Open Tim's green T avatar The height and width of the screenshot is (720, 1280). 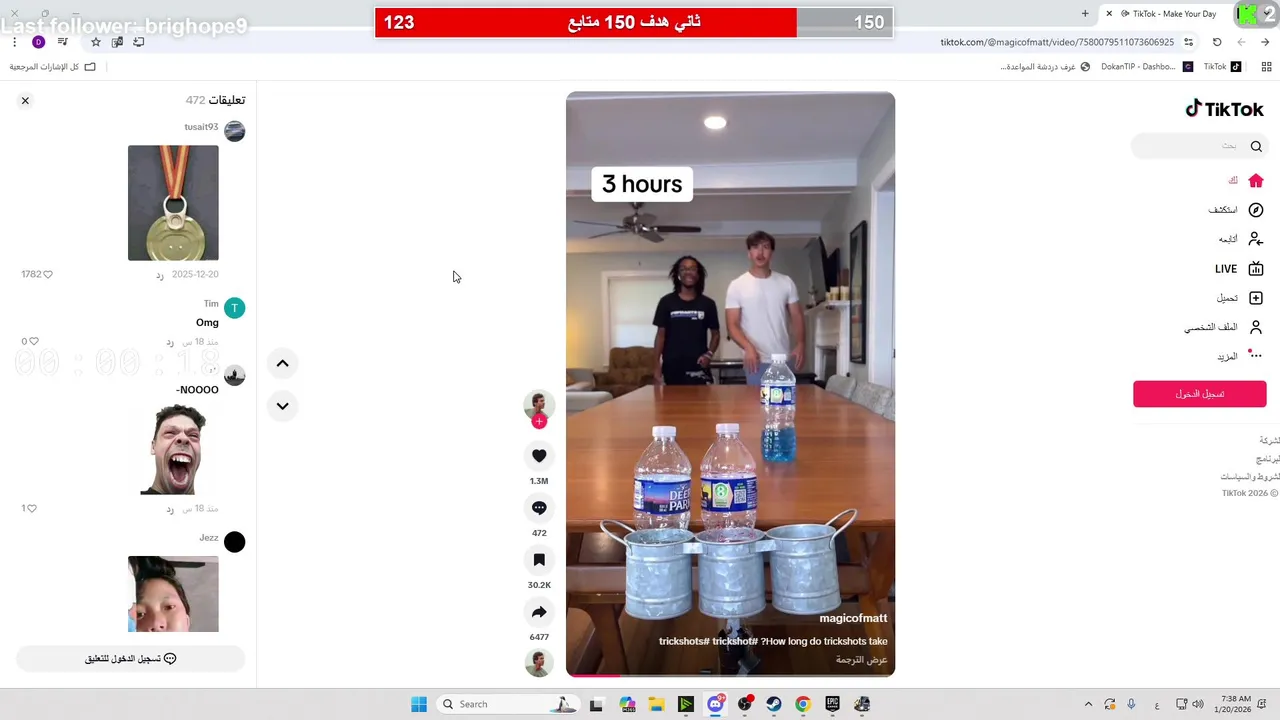(234, 308)
